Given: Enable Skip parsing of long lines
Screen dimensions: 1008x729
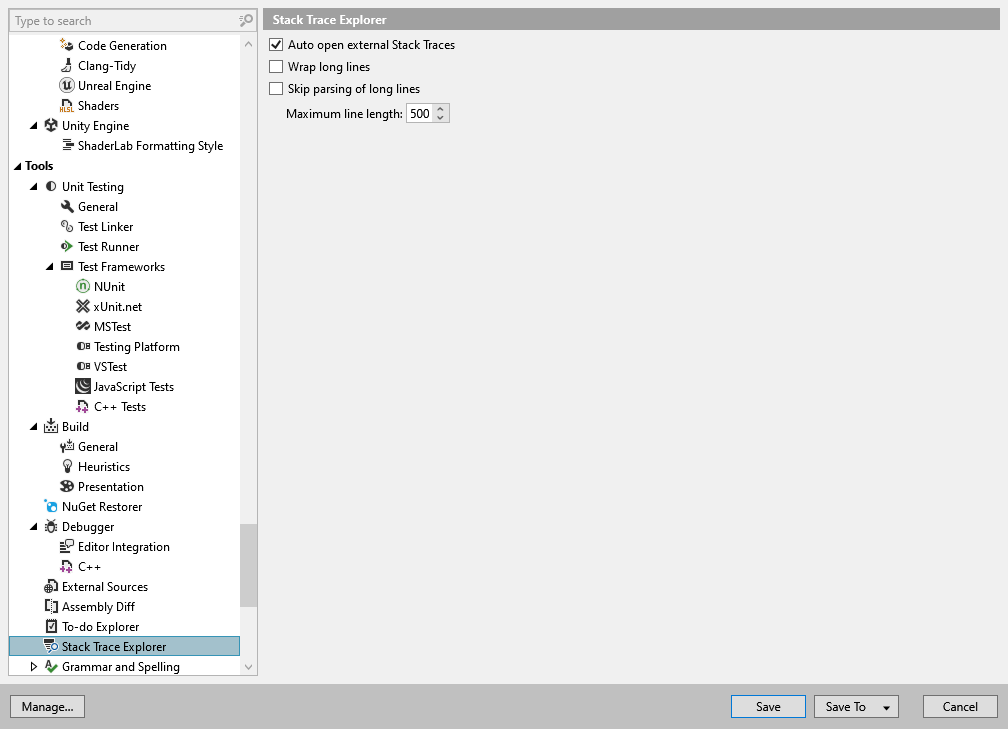Looking at the screenshot, I should coord(275,88).
